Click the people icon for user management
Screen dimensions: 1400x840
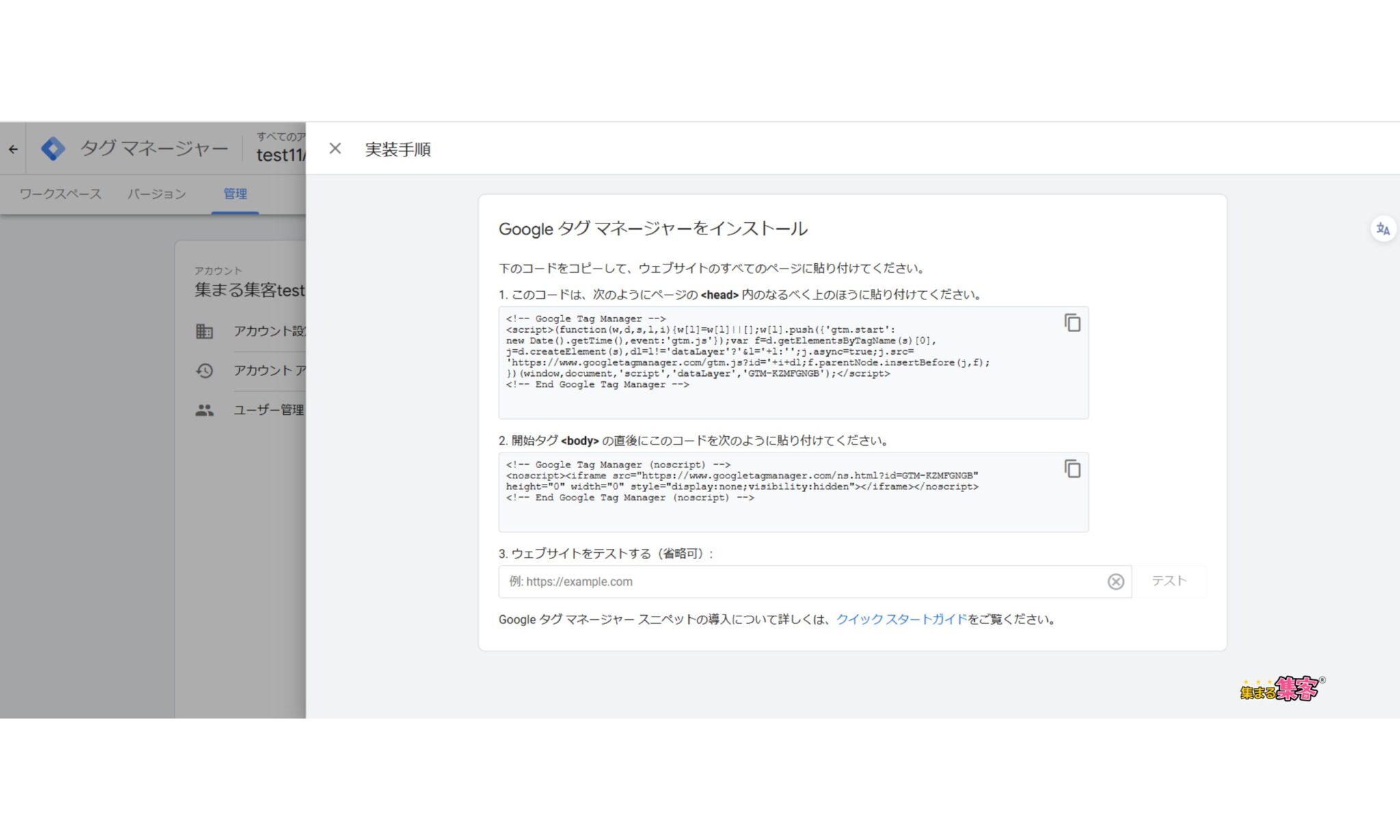click(x=204, y=410)
